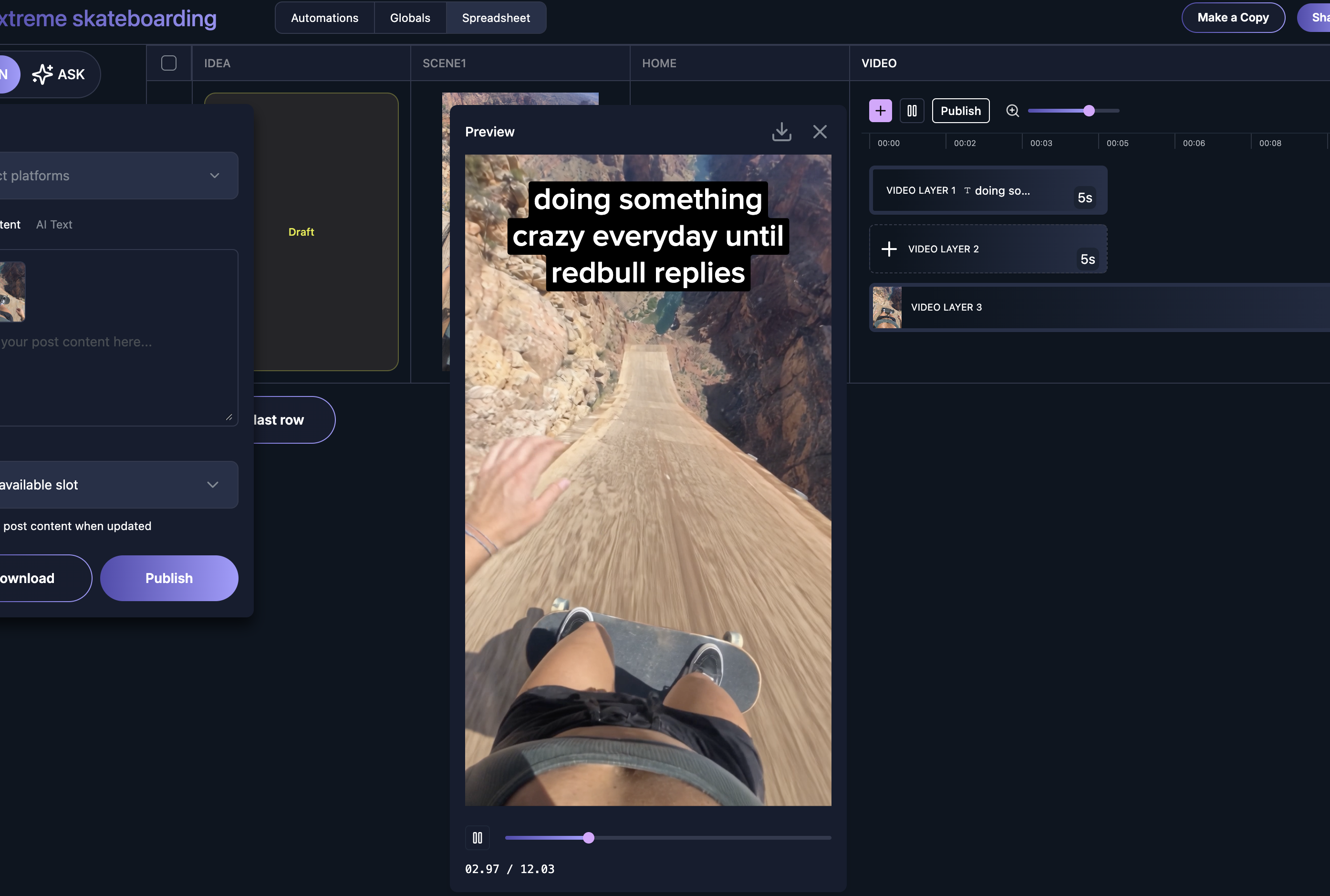Click the last row button
1330x896 pixels.
[x=294, y=420]
